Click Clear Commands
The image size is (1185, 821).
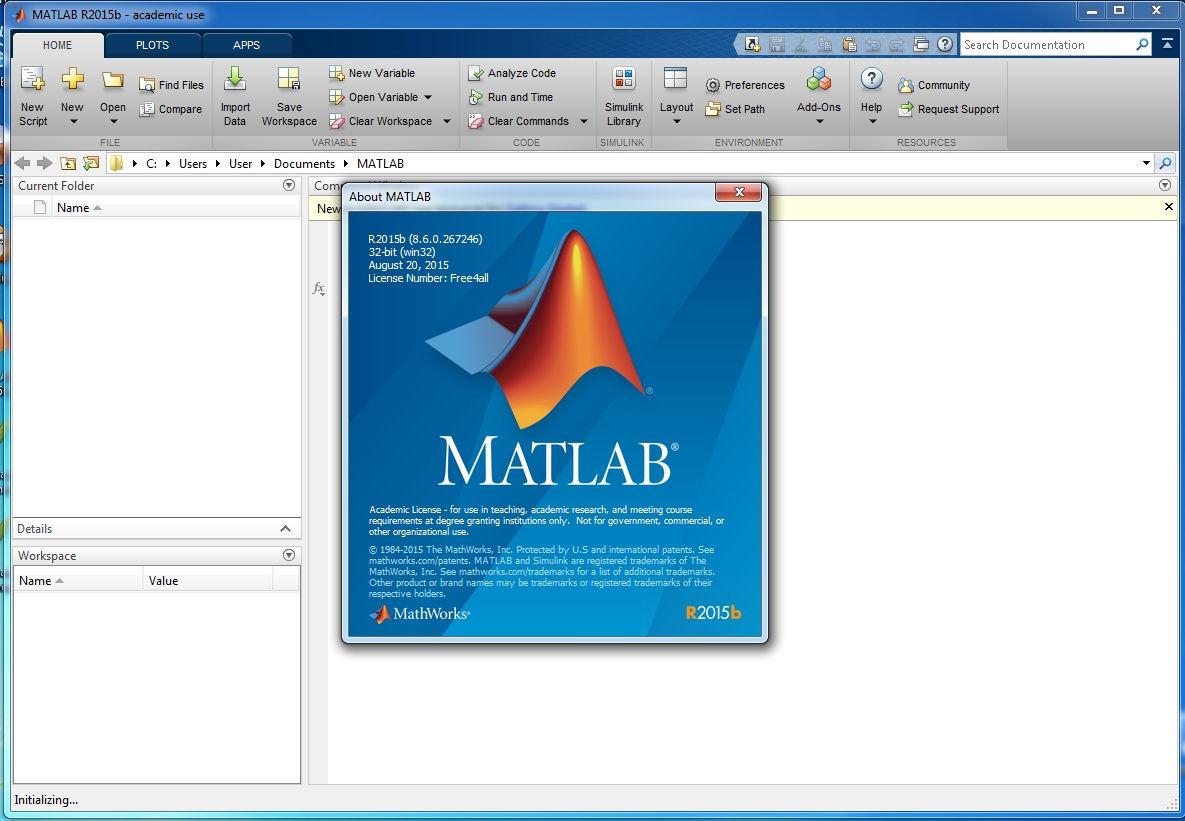pyautogui.click(x=518, y=121)
